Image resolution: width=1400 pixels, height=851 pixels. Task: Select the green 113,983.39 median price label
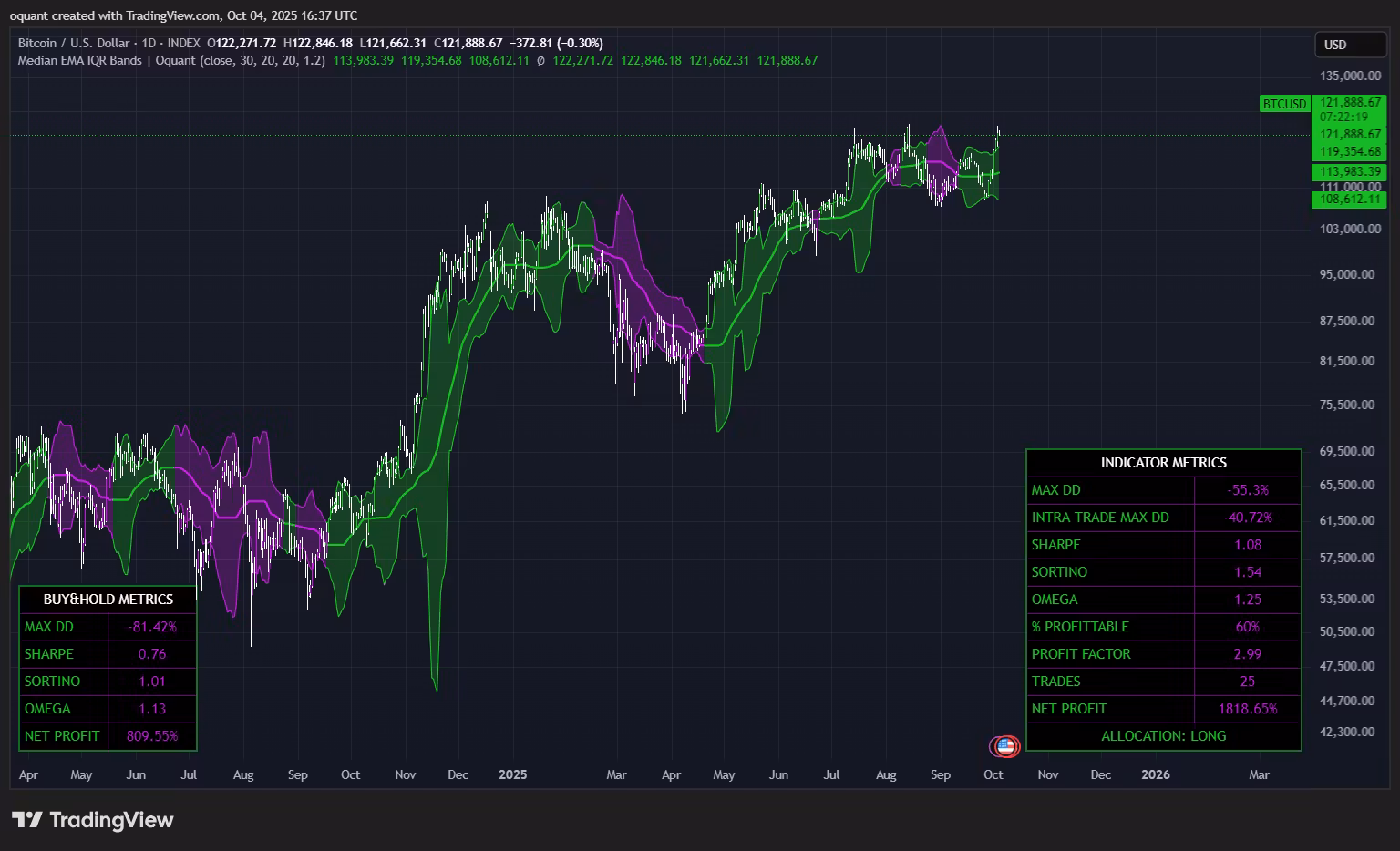[x=1350, y=171]
